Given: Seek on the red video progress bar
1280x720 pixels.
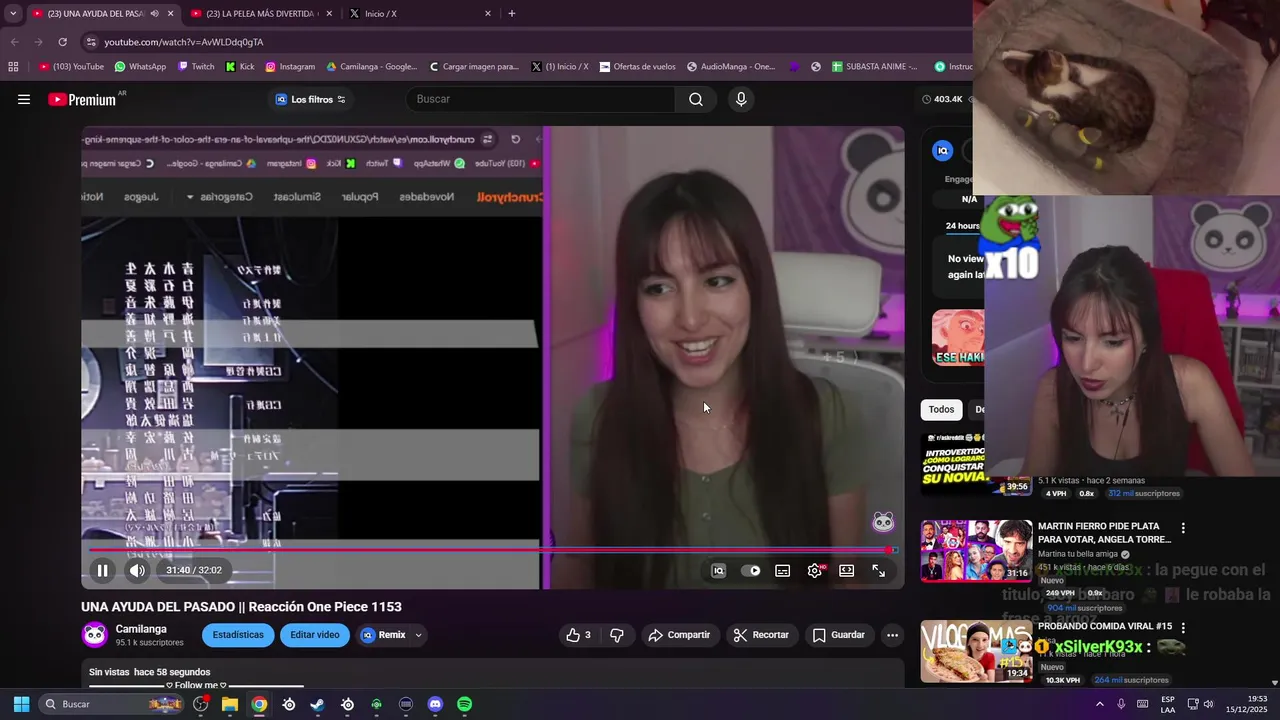Looking at the screenshot, I should (x=492, y=549).
